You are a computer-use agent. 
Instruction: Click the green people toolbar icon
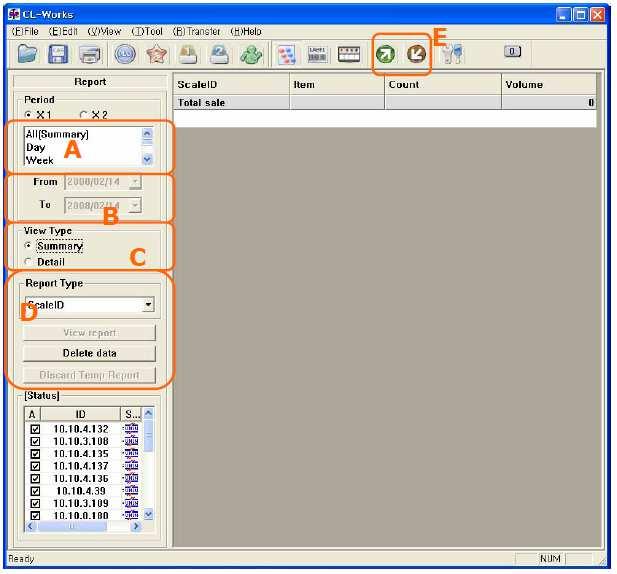[251, 54]
